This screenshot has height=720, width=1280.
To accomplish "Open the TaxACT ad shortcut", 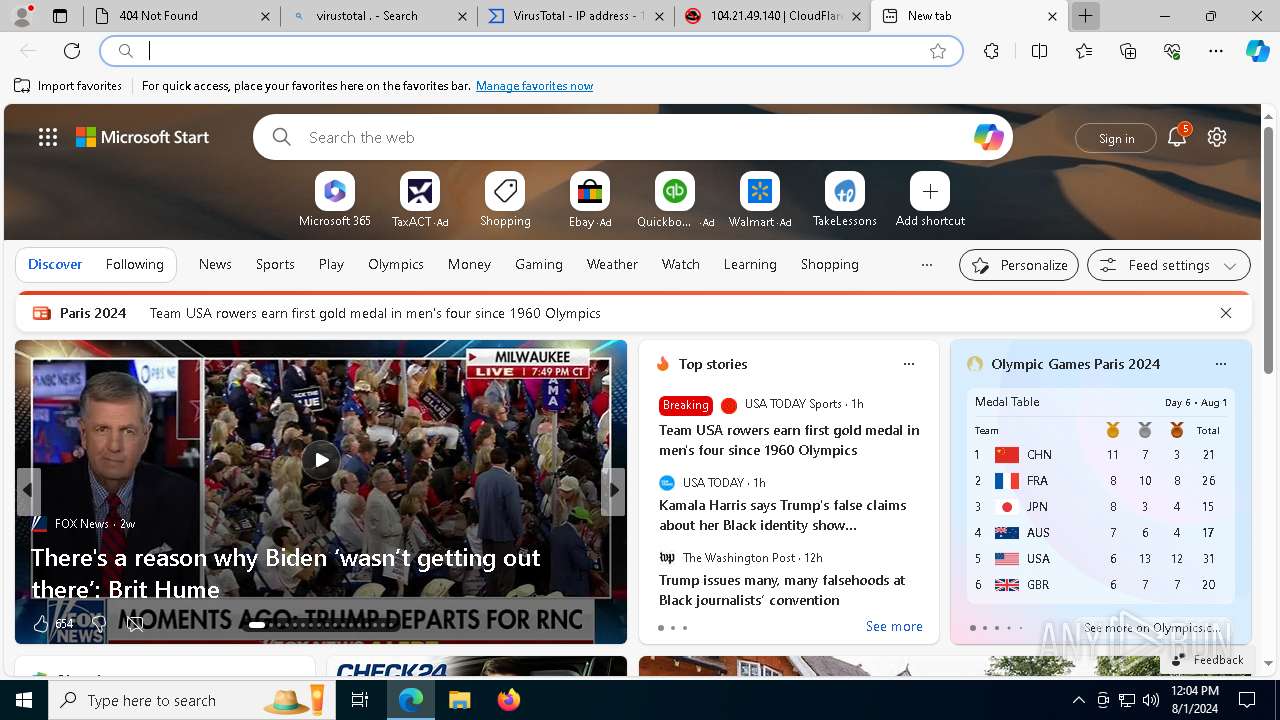I will [x=420, y=200].
